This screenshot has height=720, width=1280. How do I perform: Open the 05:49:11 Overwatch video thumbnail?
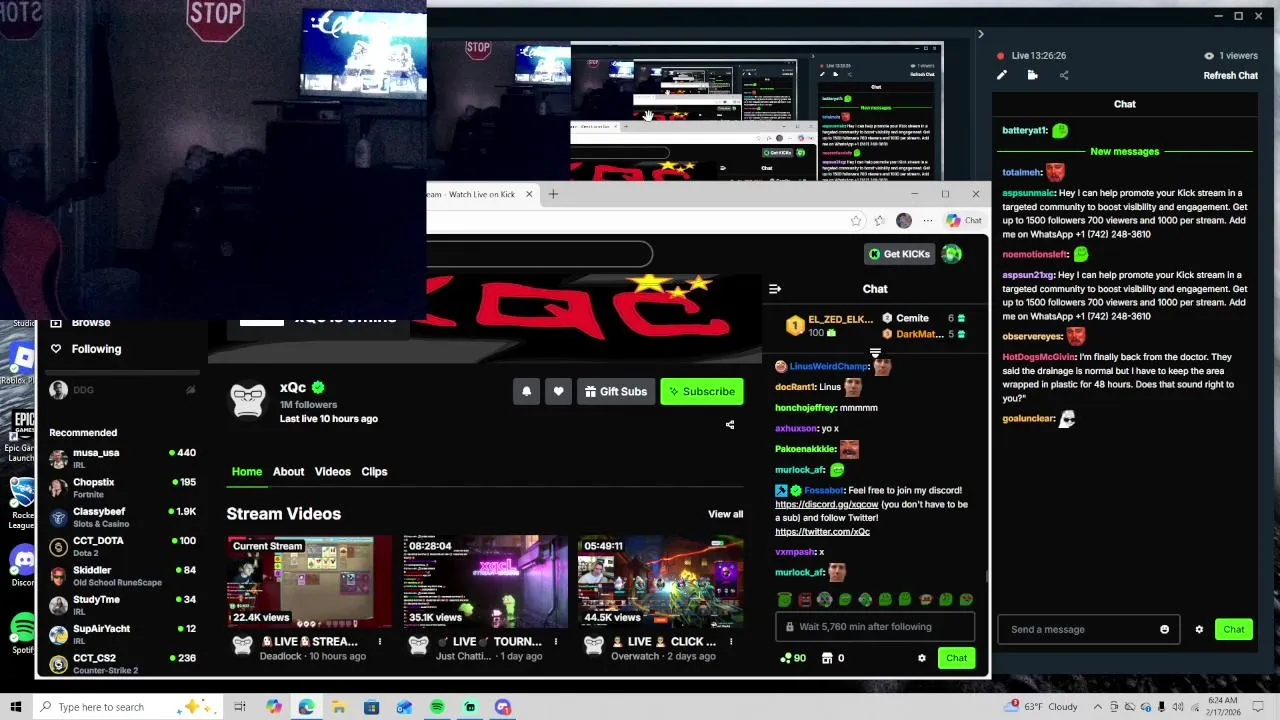coord(660,582)
